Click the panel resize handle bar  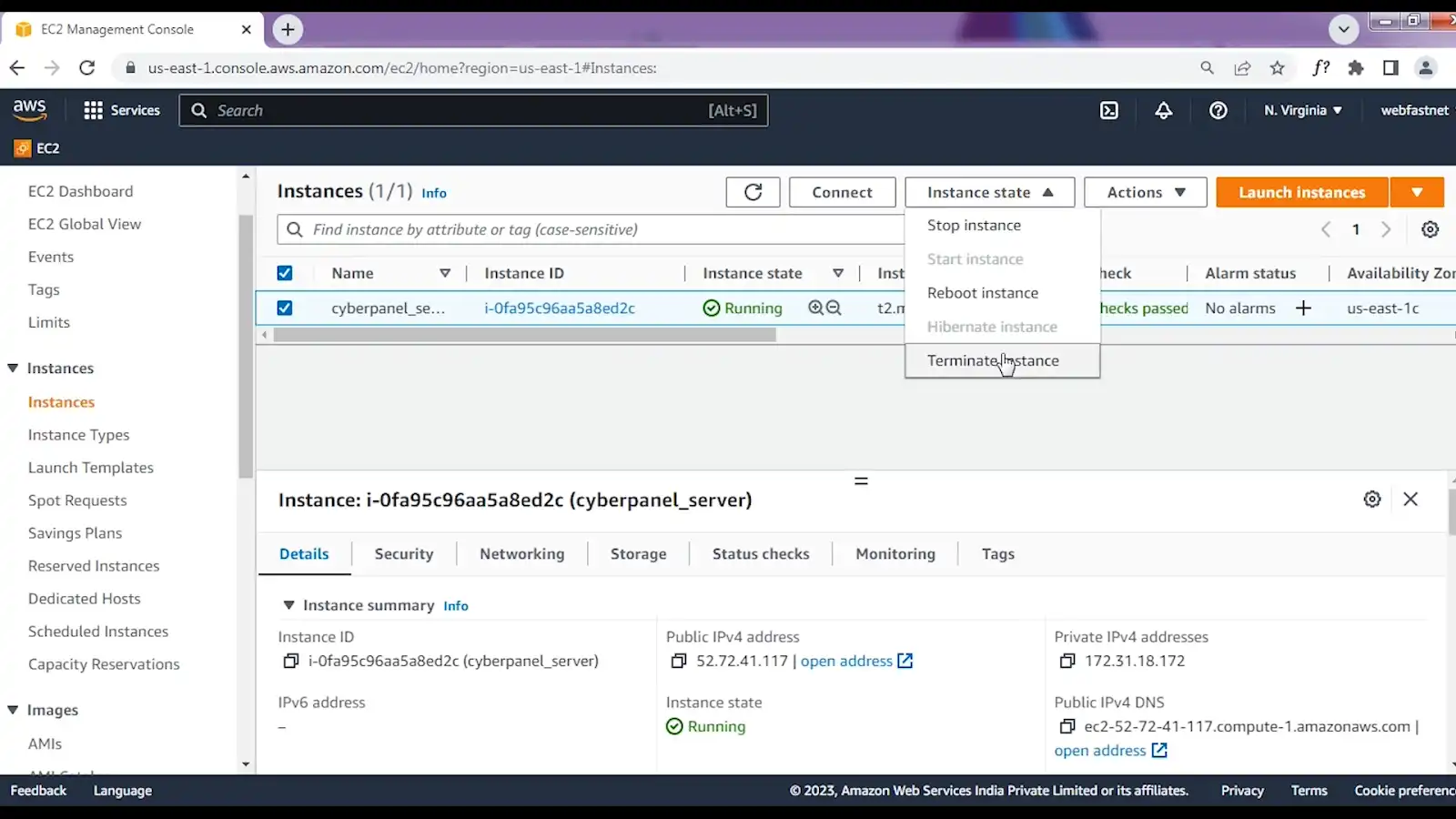pyautogui.click(x=861, y=480)
